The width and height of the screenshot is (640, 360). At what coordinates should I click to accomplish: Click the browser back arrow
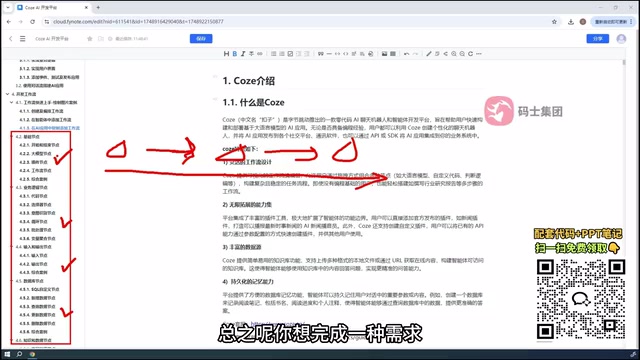coord(9,22)
